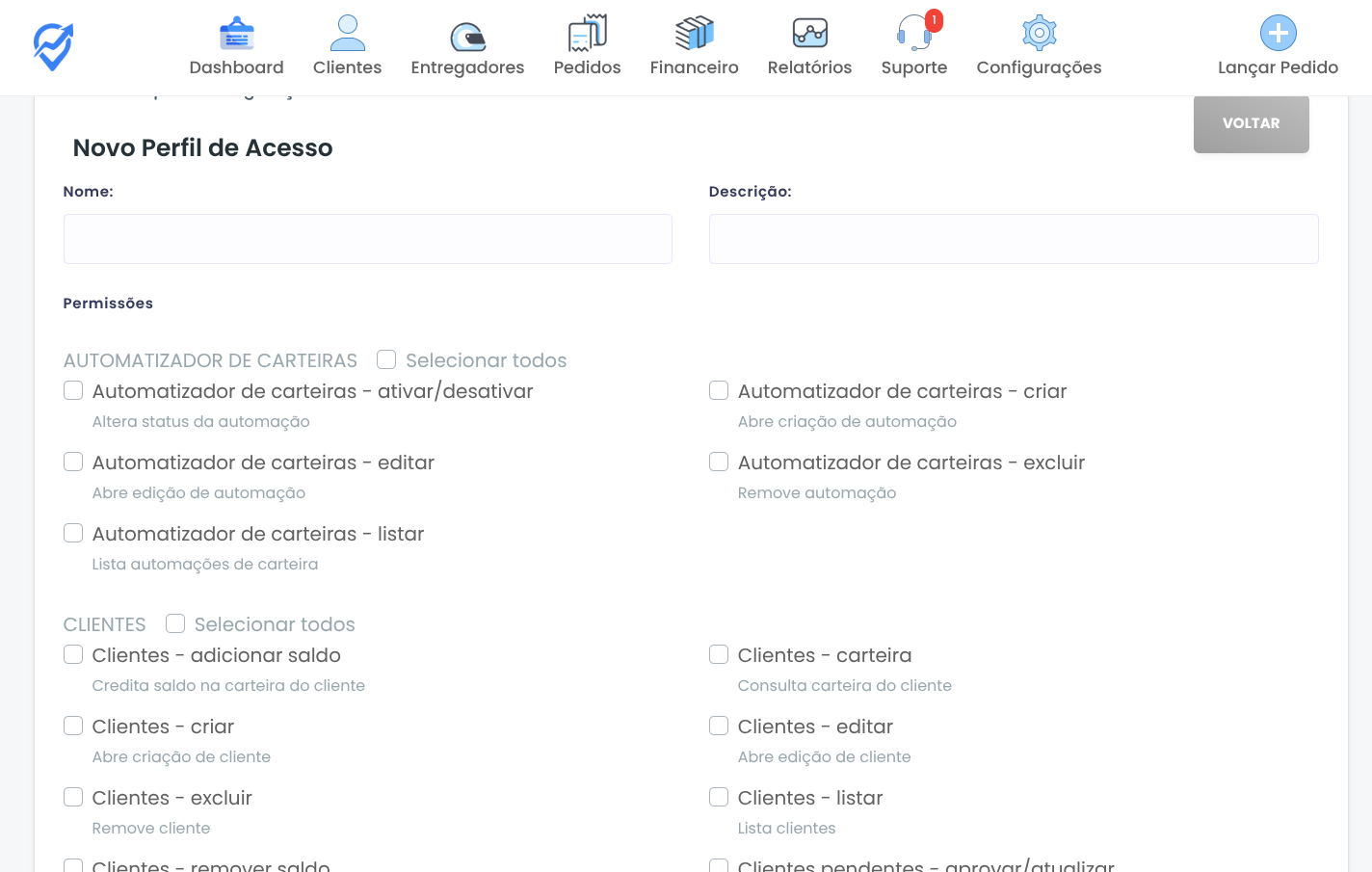Viewport: 1372px width, 872px height.
Task: Open the Financeiro money icon
Action: point(694,34)
